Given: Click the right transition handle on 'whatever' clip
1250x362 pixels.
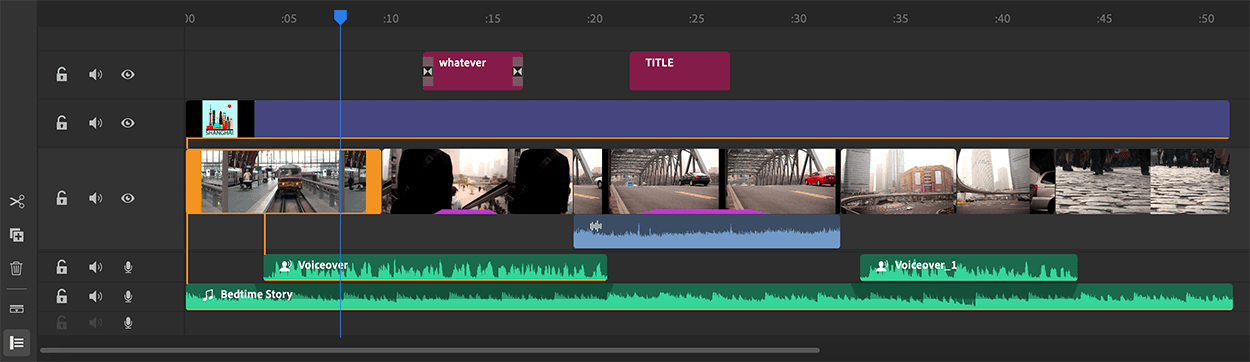Looking at the screenshot, I should click(x=517, y=72).
